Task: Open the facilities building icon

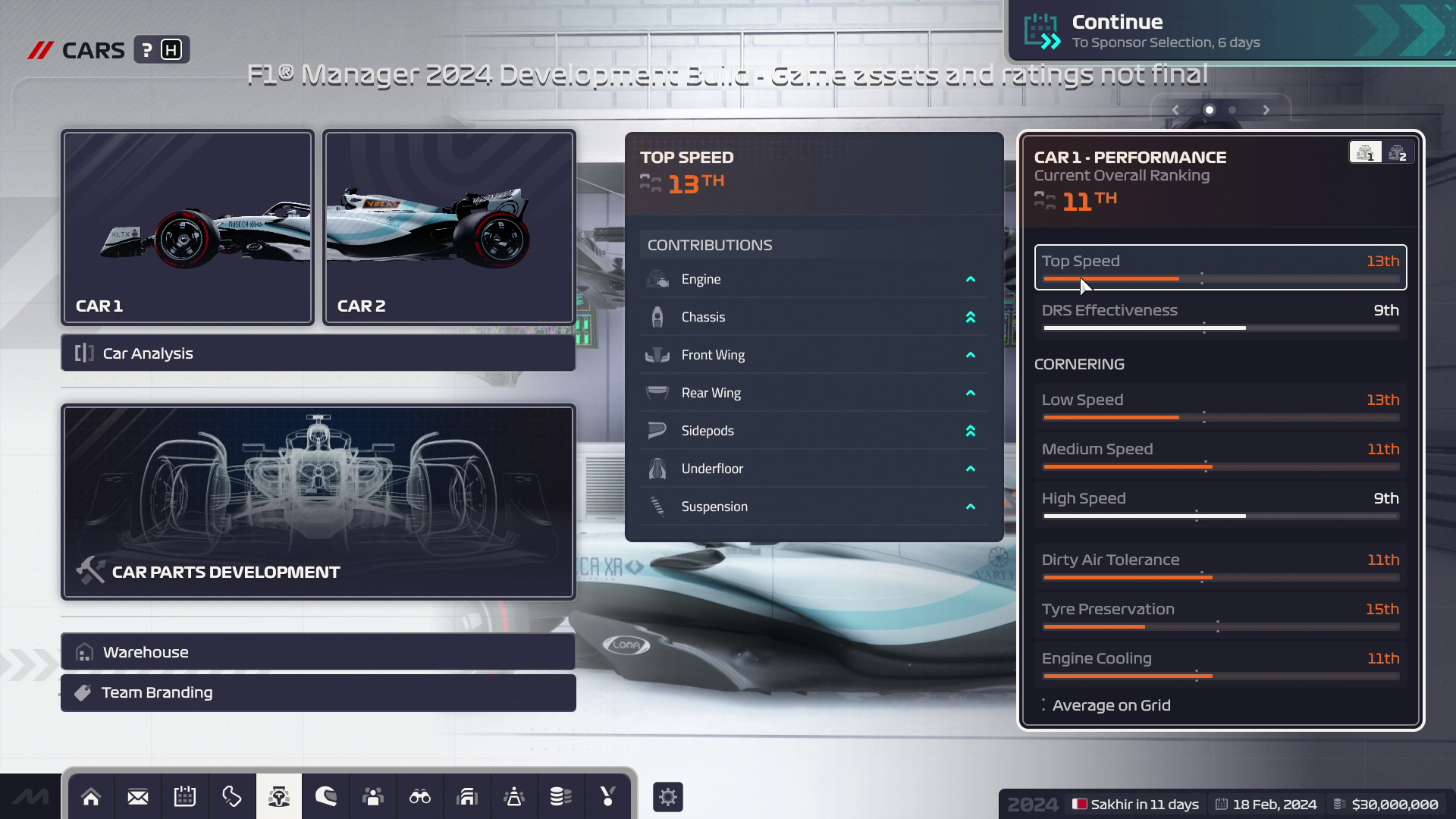Action: point(467,797)
